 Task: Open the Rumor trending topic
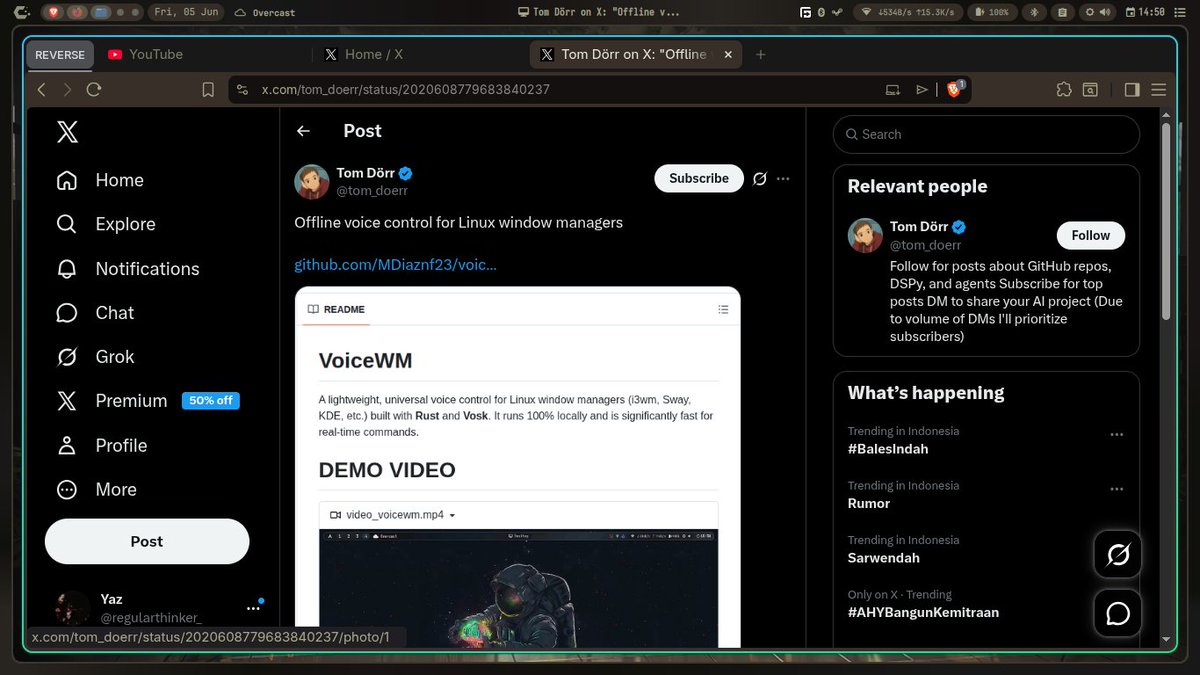click(x=869, y=503)
